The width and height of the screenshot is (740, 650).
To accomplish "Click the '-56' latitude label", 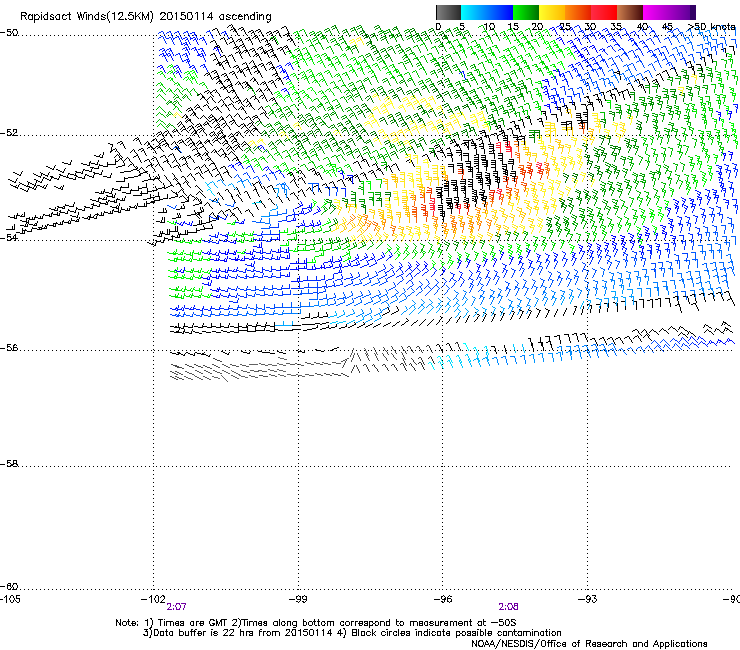I will coord(9,348).
